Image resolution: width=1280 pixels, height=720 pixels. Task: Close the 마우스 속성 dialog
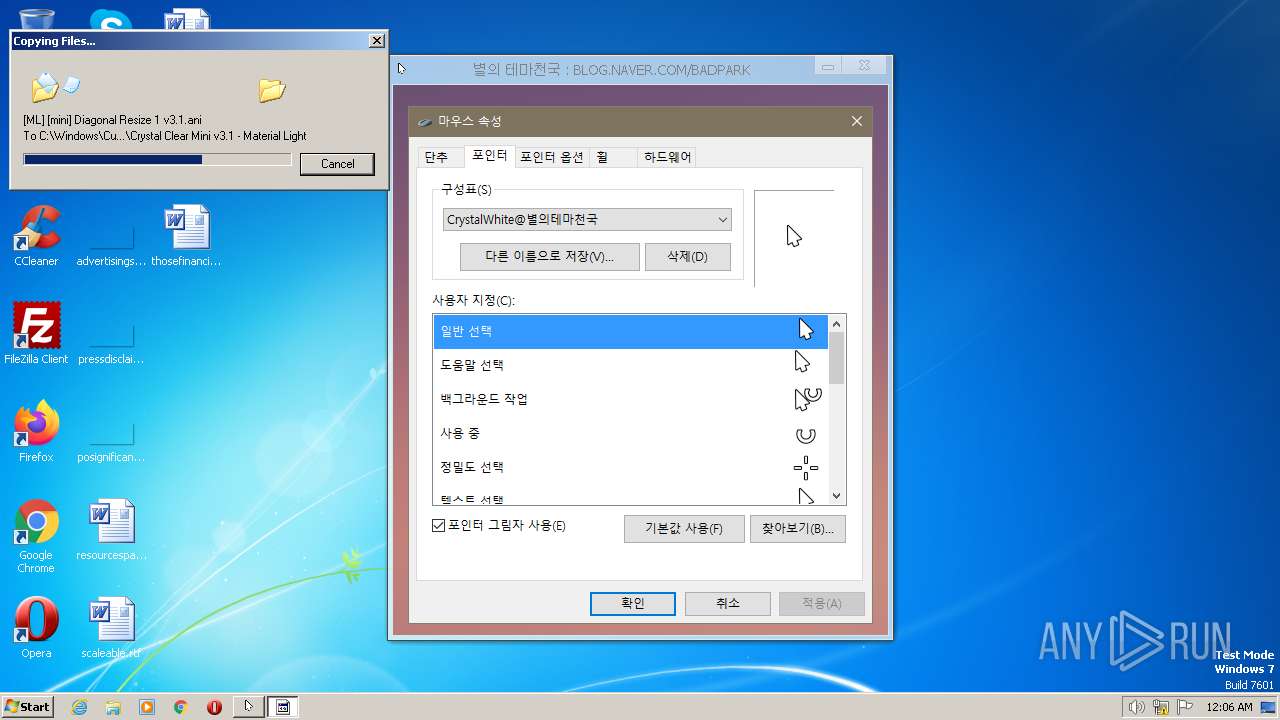click(x=856, y=121)
